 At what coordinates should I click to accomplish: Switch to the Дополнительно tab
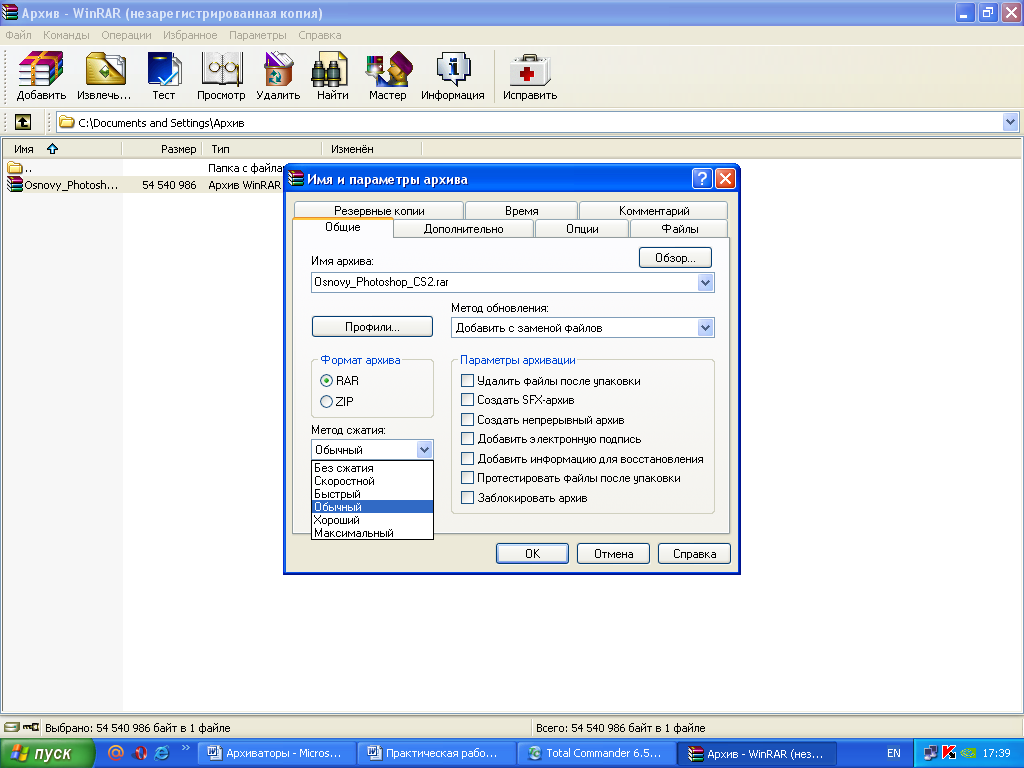tap(464, 229)
